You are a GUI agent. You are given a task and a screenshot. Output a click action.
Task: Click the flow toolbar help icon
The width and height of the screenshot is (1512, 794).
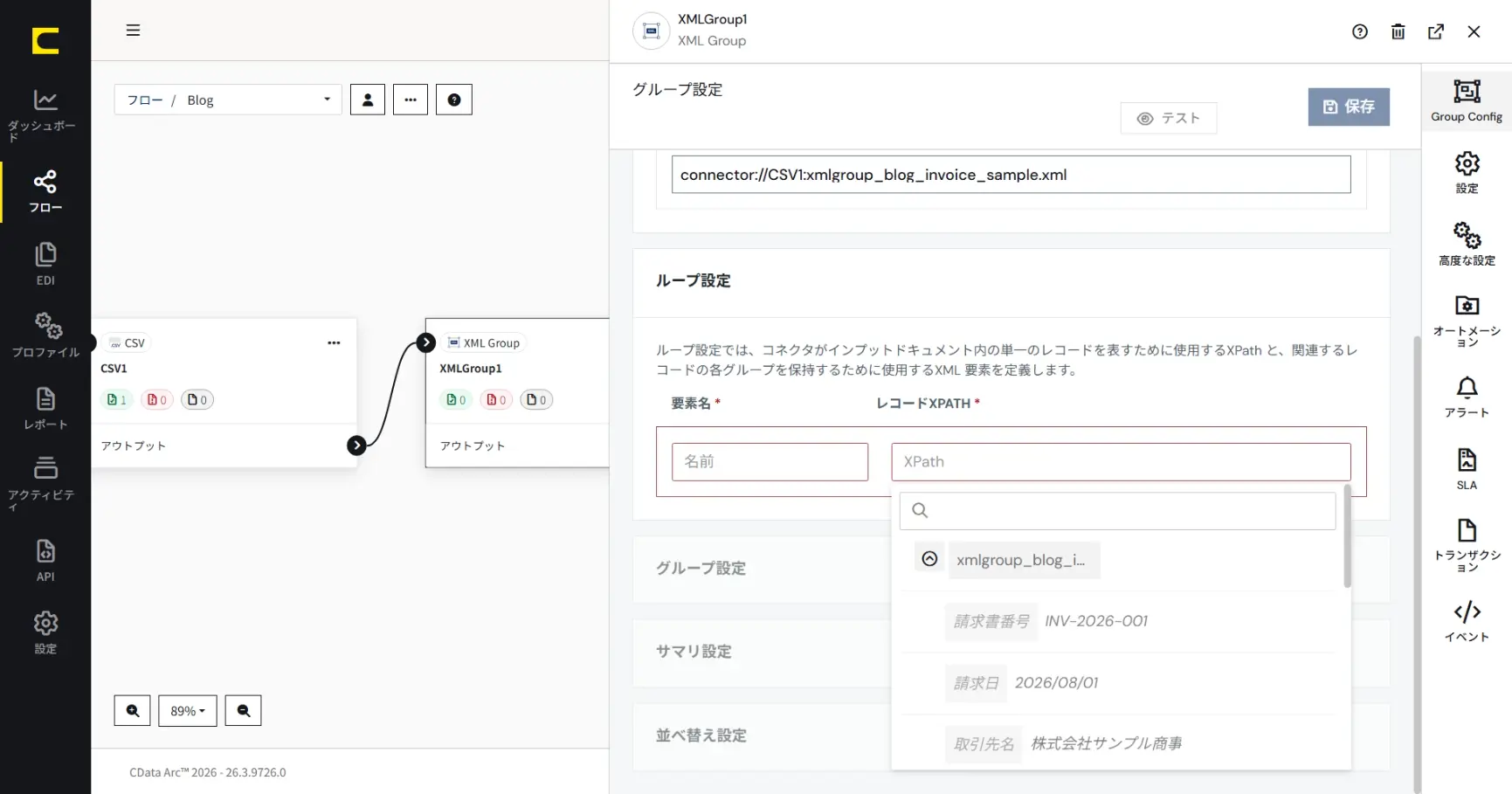454,100
